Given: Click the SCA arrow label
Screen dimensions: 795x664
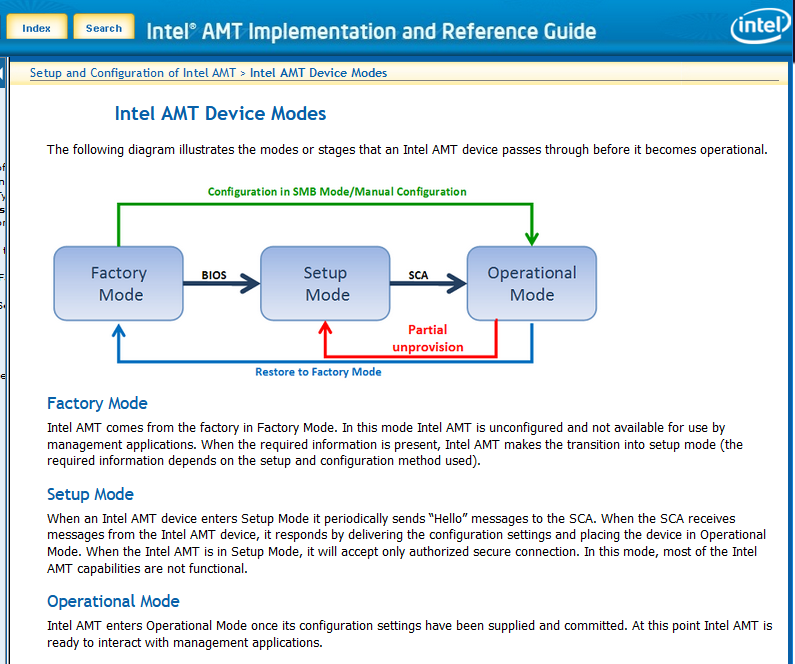Looking at the screenshot, I should coord(418,275).
